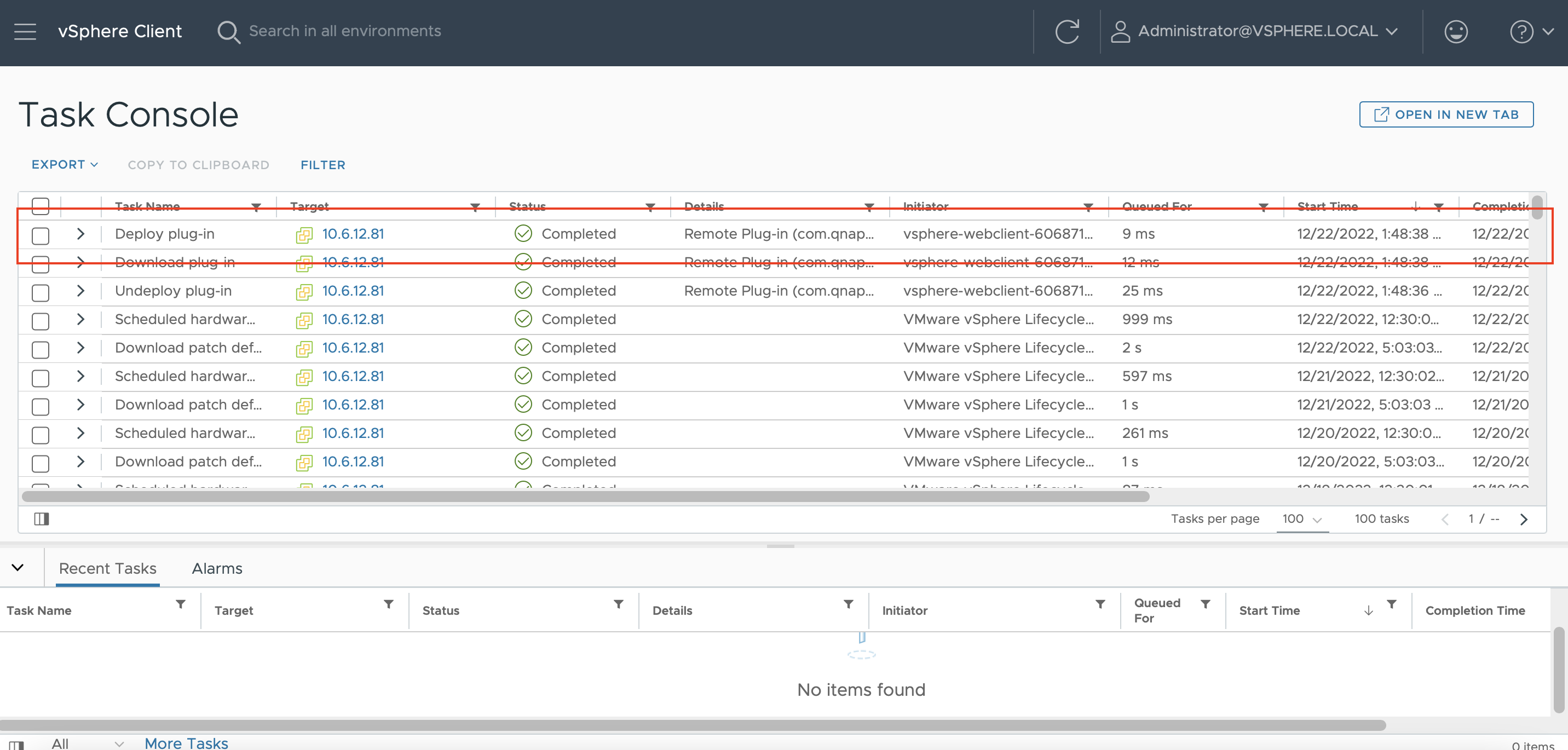Select the Recent Tasks tab
Image resolution: width=1568 pixels, height=750 pixels.
(x=108, y=568)
